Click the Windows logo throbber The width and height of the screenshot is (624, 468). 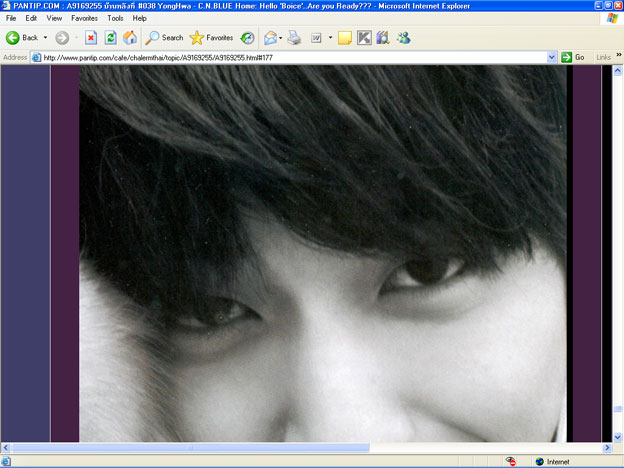click(x=612, y=18)
